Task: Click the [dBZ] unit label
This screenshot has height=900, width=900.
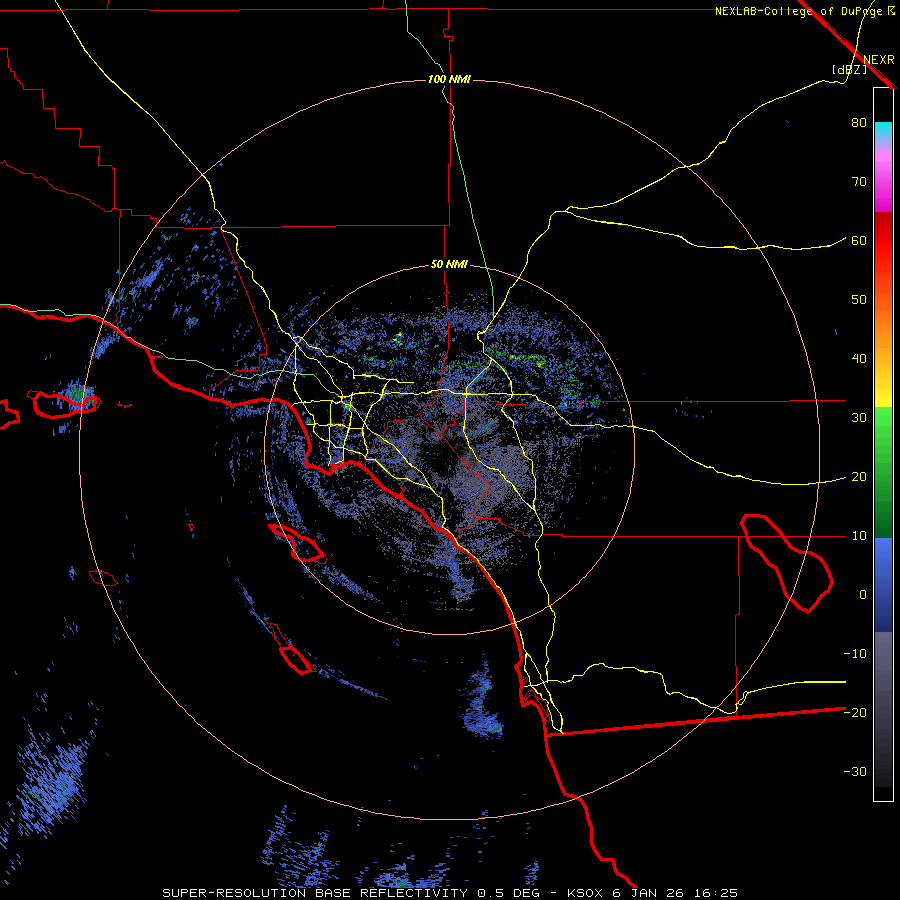Action: 849,70
